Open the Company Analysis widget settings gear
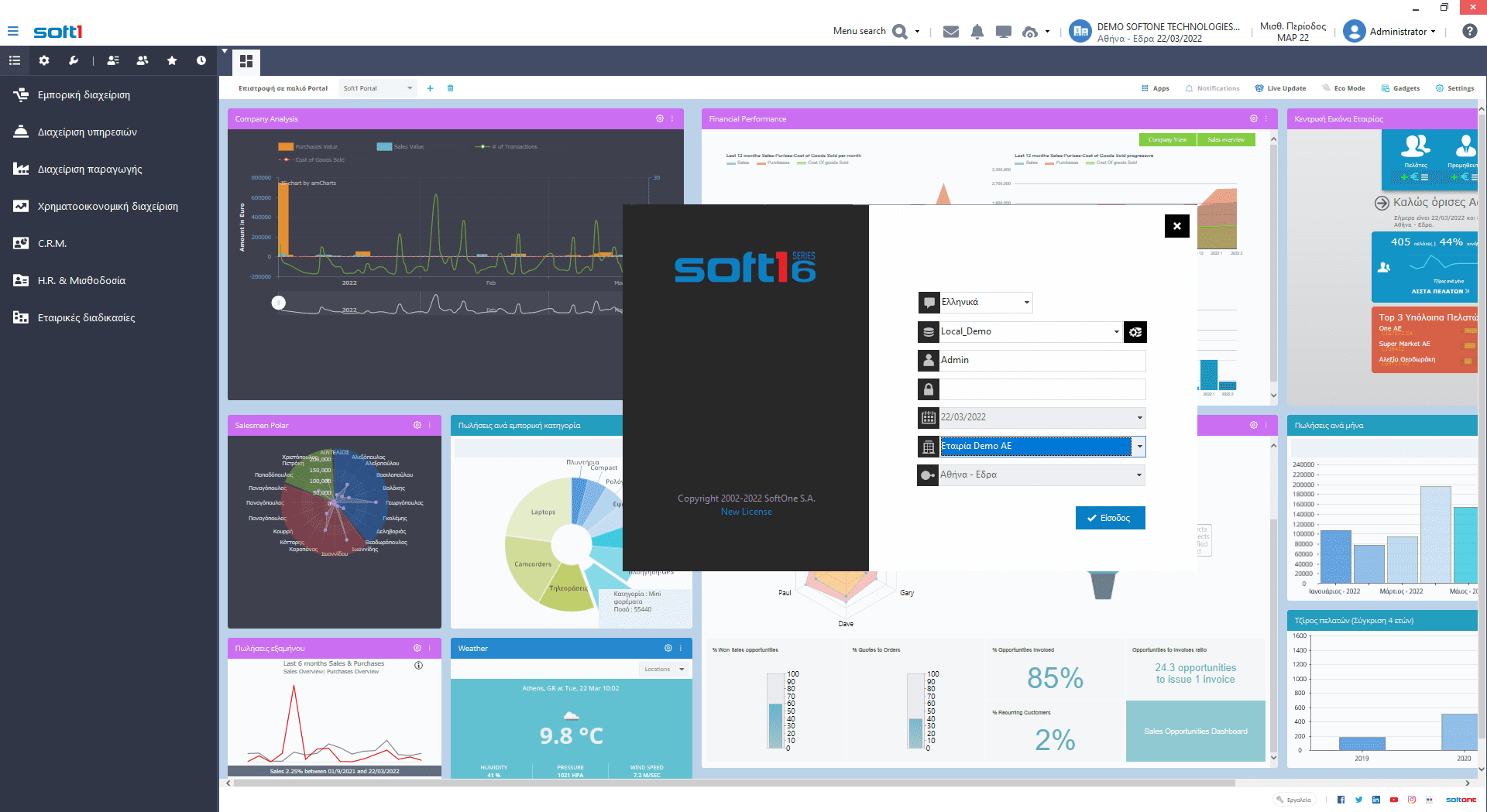 pyautogui.click(x=660, y=118)
